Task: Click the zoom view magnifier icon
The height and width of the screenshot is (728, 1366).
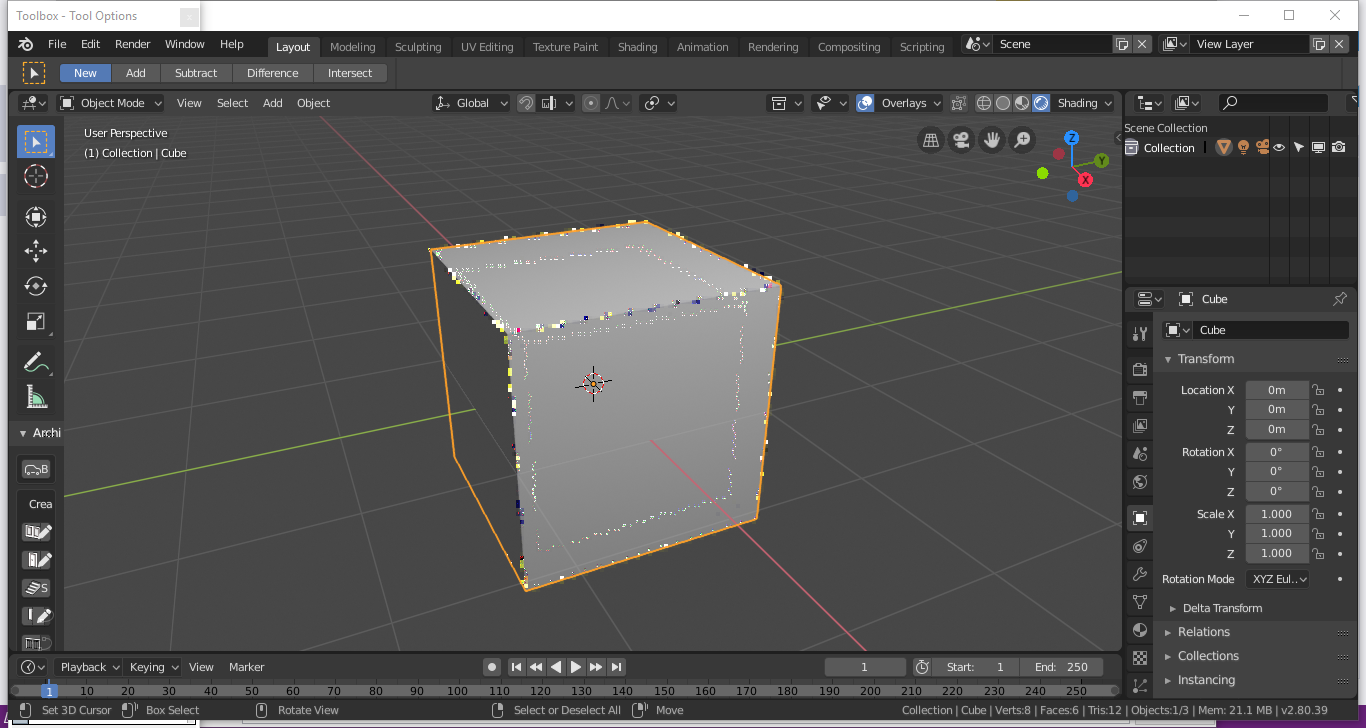Action: click(1022, 140)
